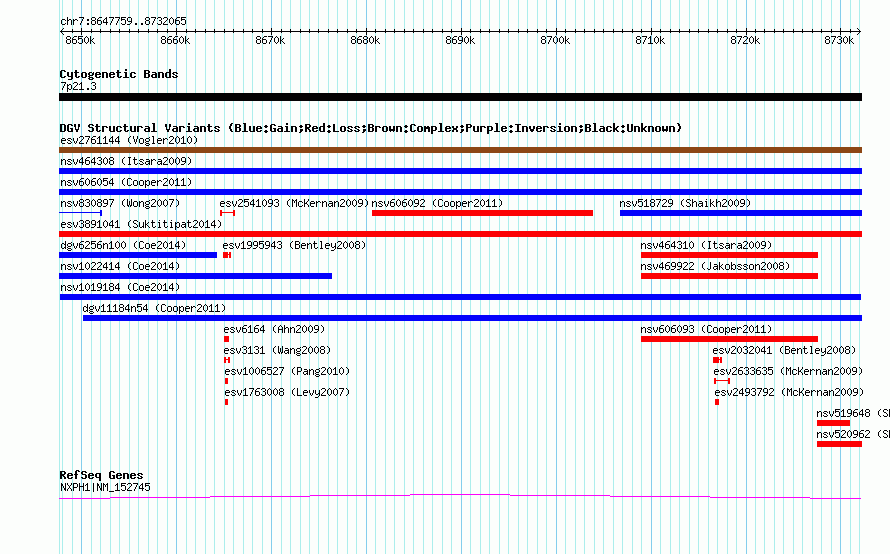Open the esv2633635 (McKernan2009) label

[x=788, y=371]
